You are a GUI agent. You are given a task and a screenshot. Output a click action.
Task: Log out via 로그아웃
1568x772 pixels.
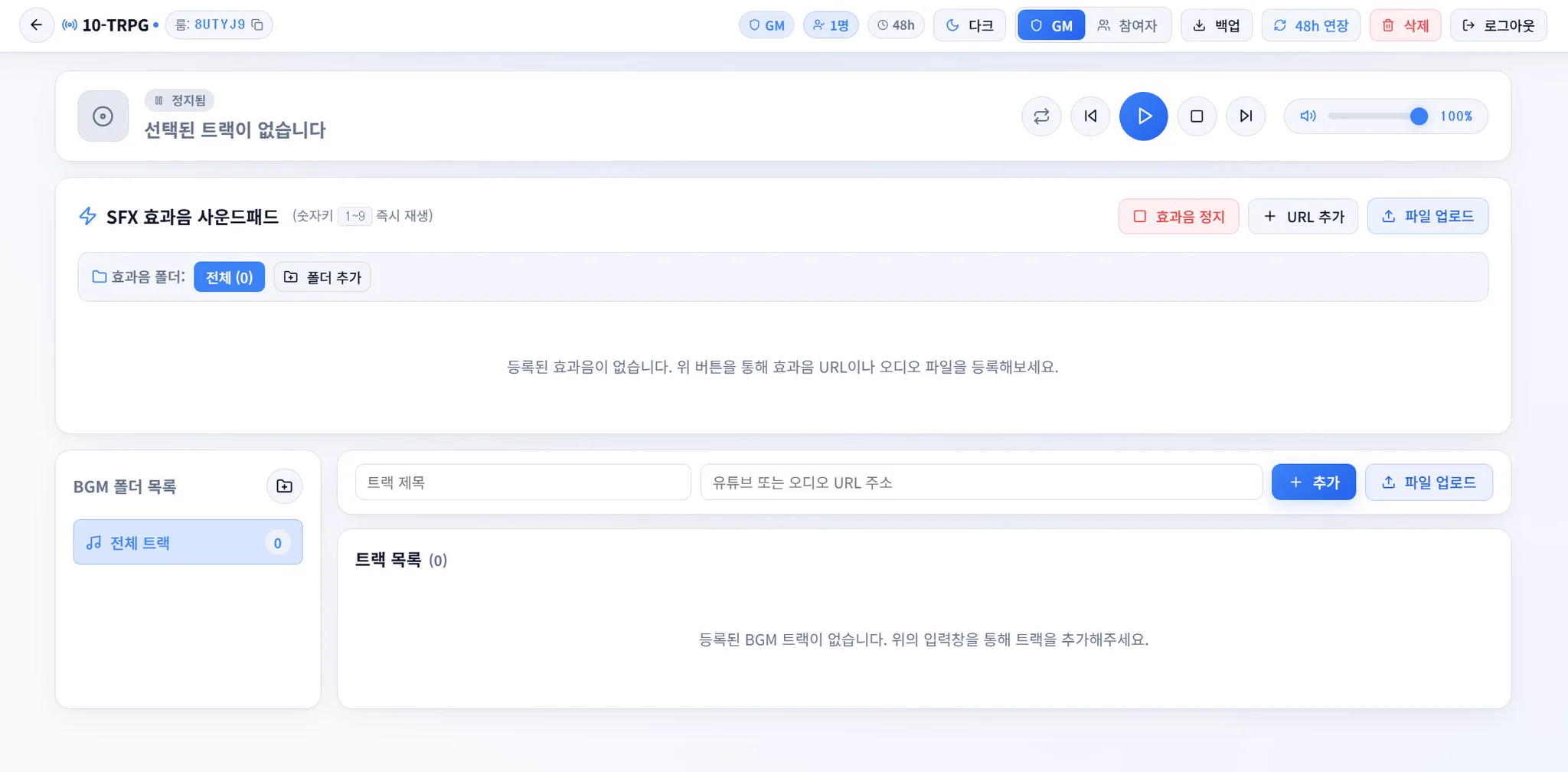click(1498, 25)
